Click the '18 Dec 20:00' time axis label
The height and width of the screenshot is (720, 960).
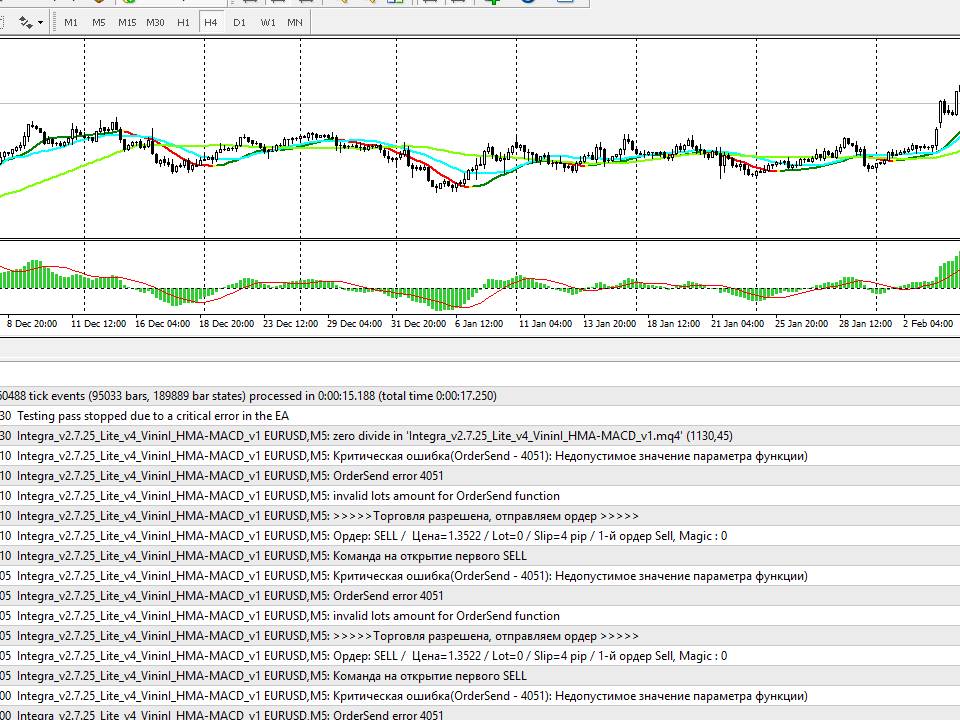pyautogui.click(x=226, y=323)
